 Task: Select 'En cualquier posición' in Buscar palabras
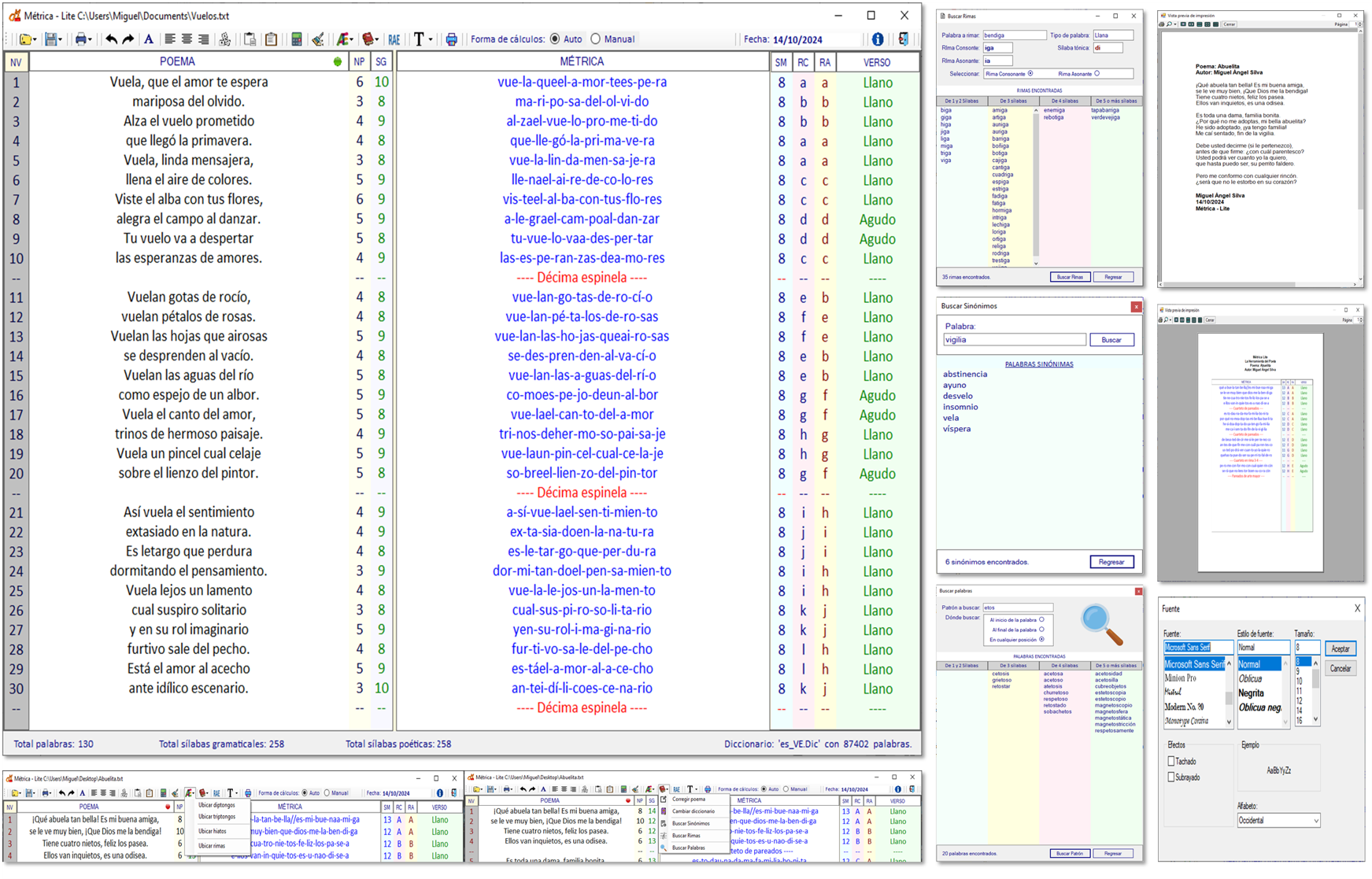(x=1041, y=639)
